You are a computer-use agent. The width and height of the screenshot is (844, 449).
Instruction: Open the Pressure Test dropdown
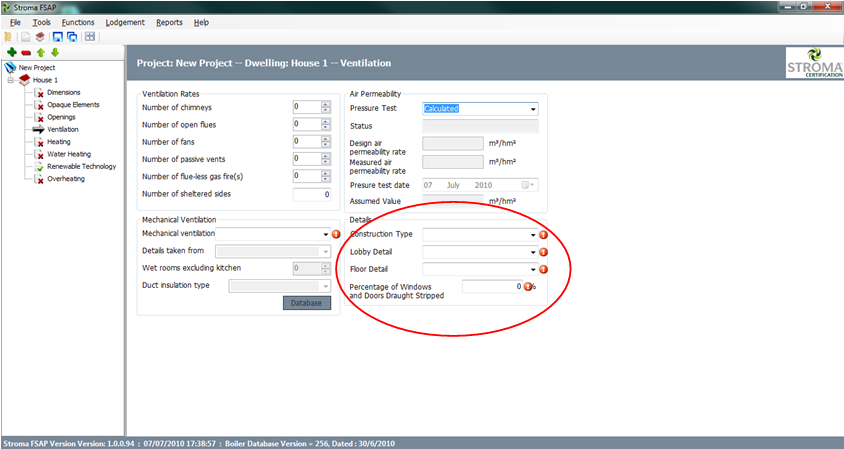(x=533, y=109)
